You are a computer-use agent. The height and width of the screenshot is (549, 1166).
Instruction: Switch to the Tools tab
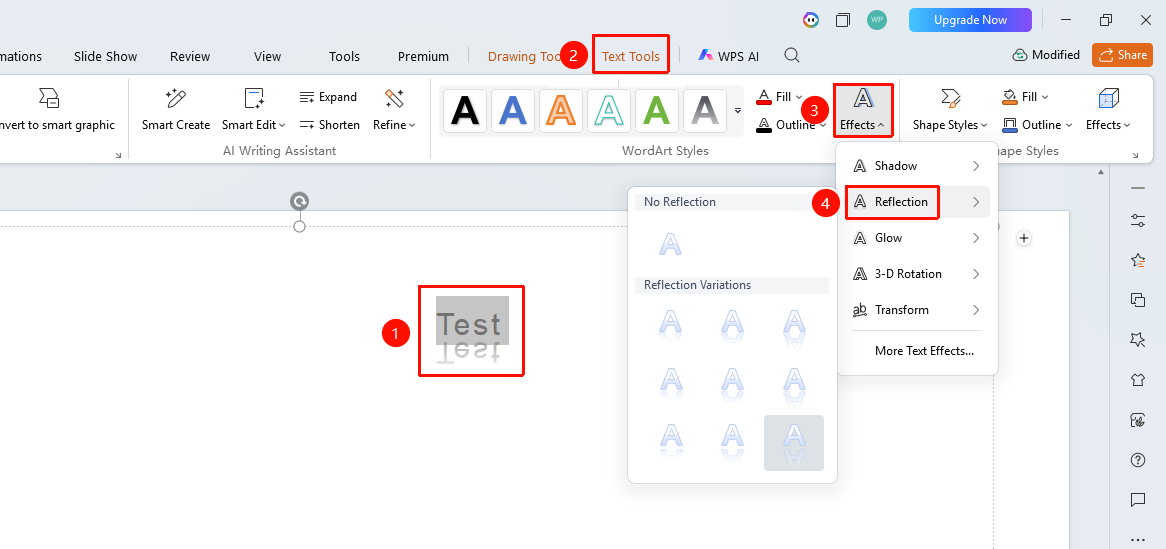[344, 57]
